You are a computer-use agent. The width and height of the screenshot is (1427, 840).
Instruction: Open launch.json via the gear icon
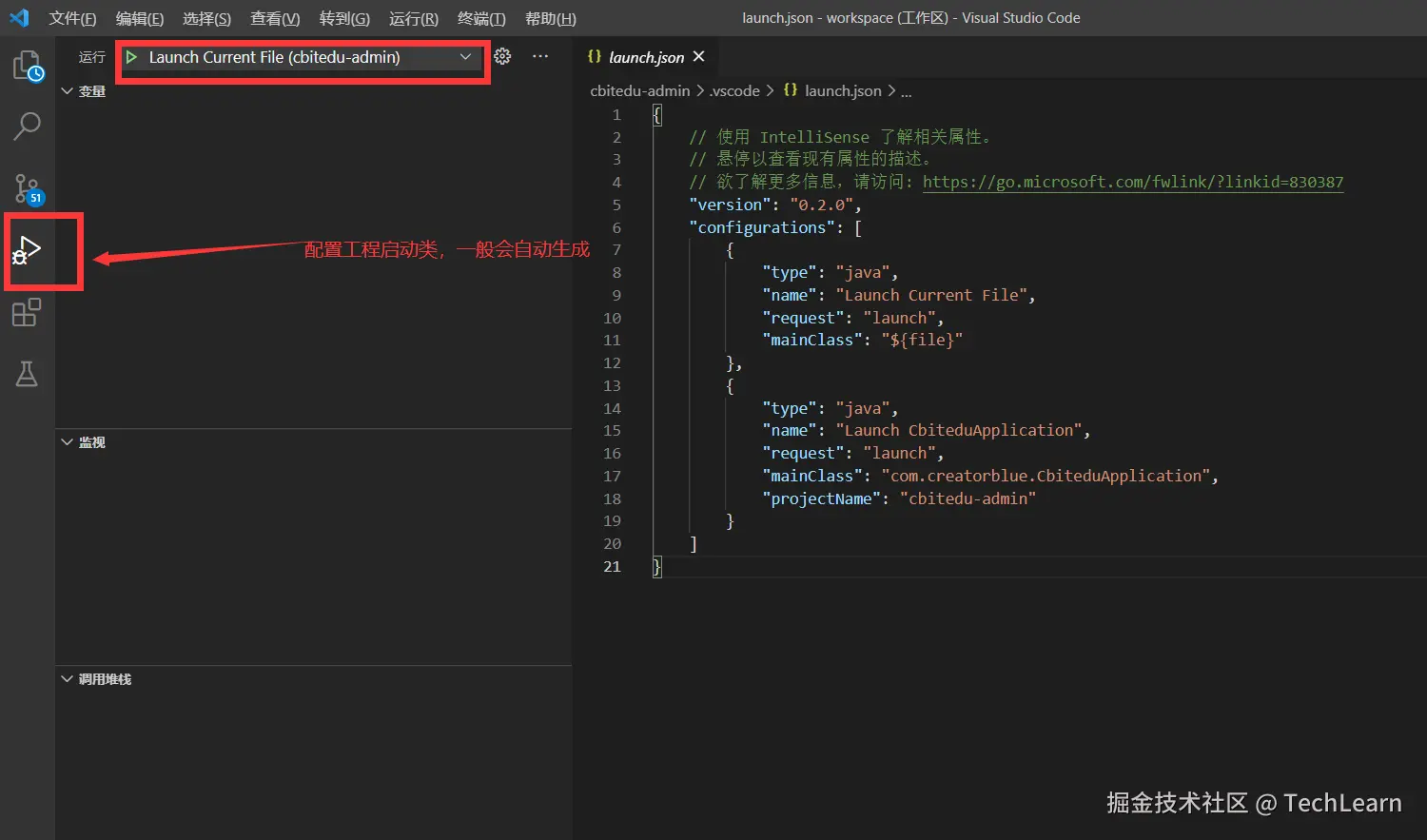tap(502, 56)
